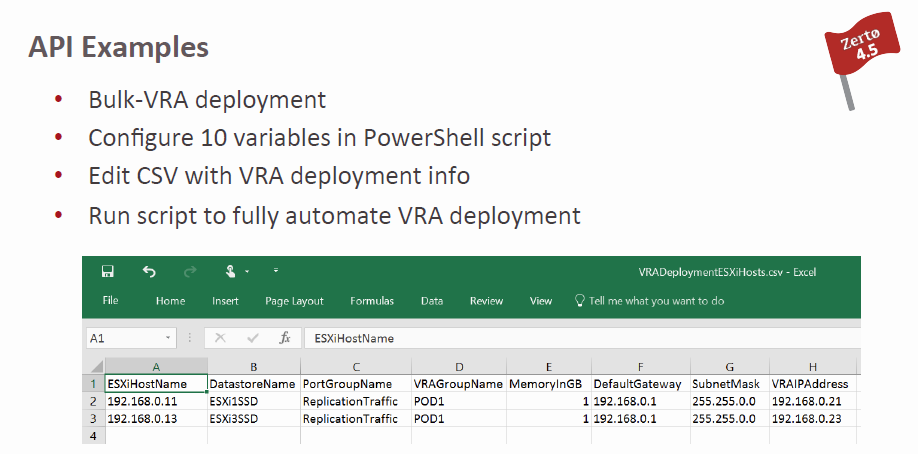The width and height of the screenshot is (918, 454).
Task: Click the PortGroupName header cell
Action: pyautogui.click(x=356, y=384)
